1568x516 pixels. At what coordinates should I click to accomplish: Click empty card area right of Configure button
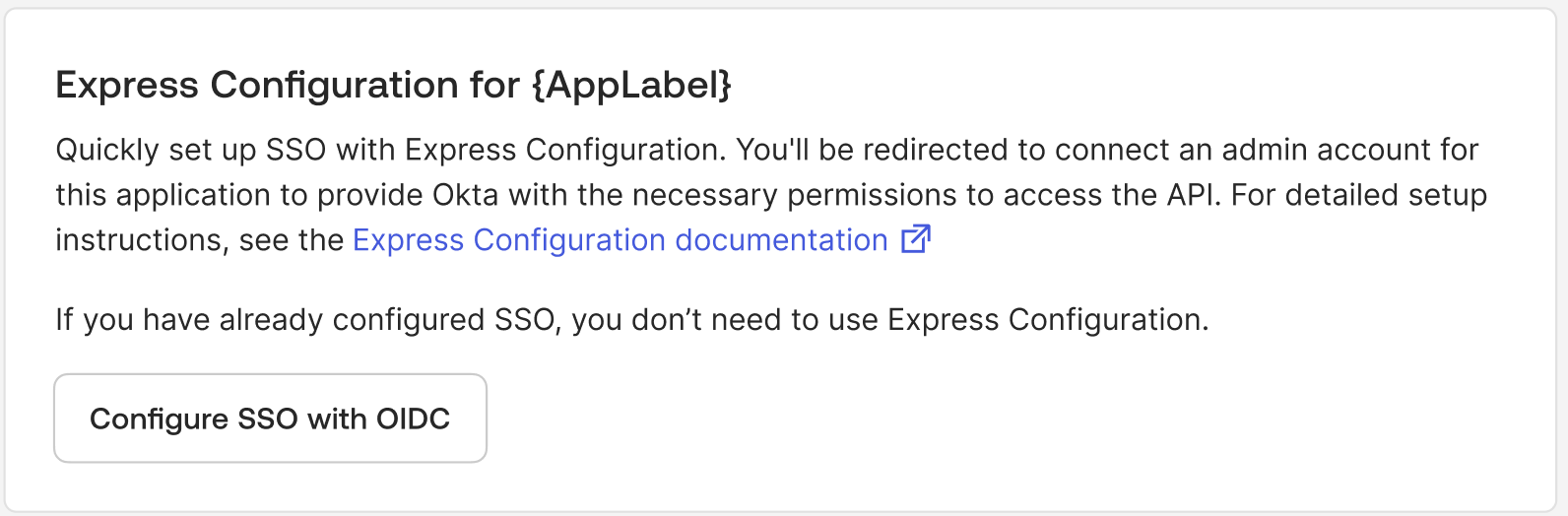point(985,419)
